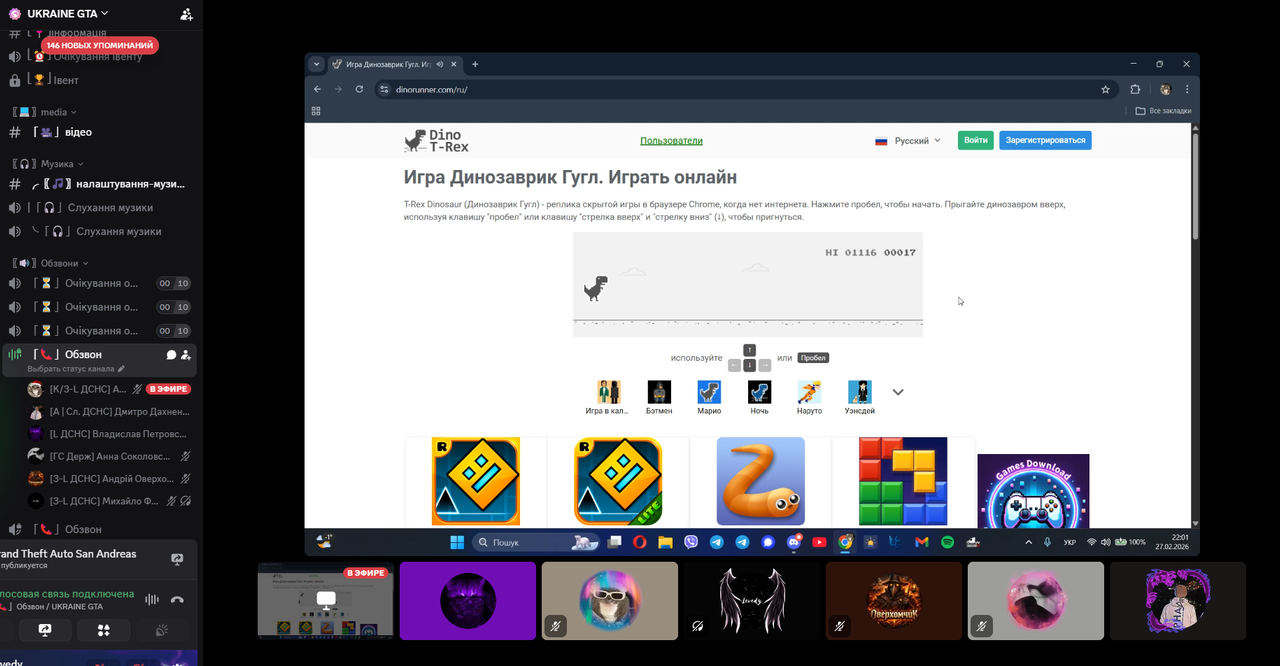Image resolution: width=1280 pixels, height=666 pixels.
Task: View site information icon in address bar
Action: pyautogui.click(x=384, y=89)
